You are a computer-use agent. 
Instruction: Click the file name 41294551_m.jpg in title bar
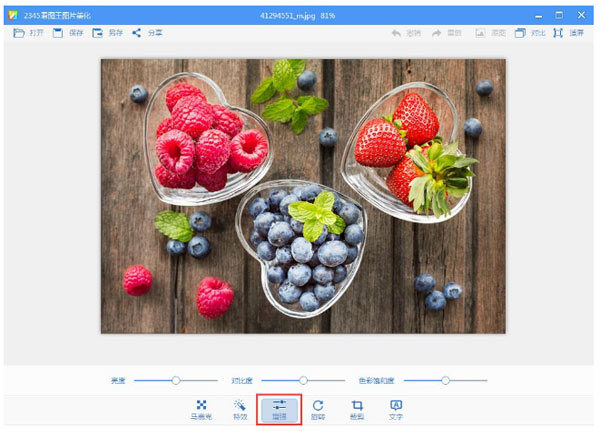tap(288, 16)
